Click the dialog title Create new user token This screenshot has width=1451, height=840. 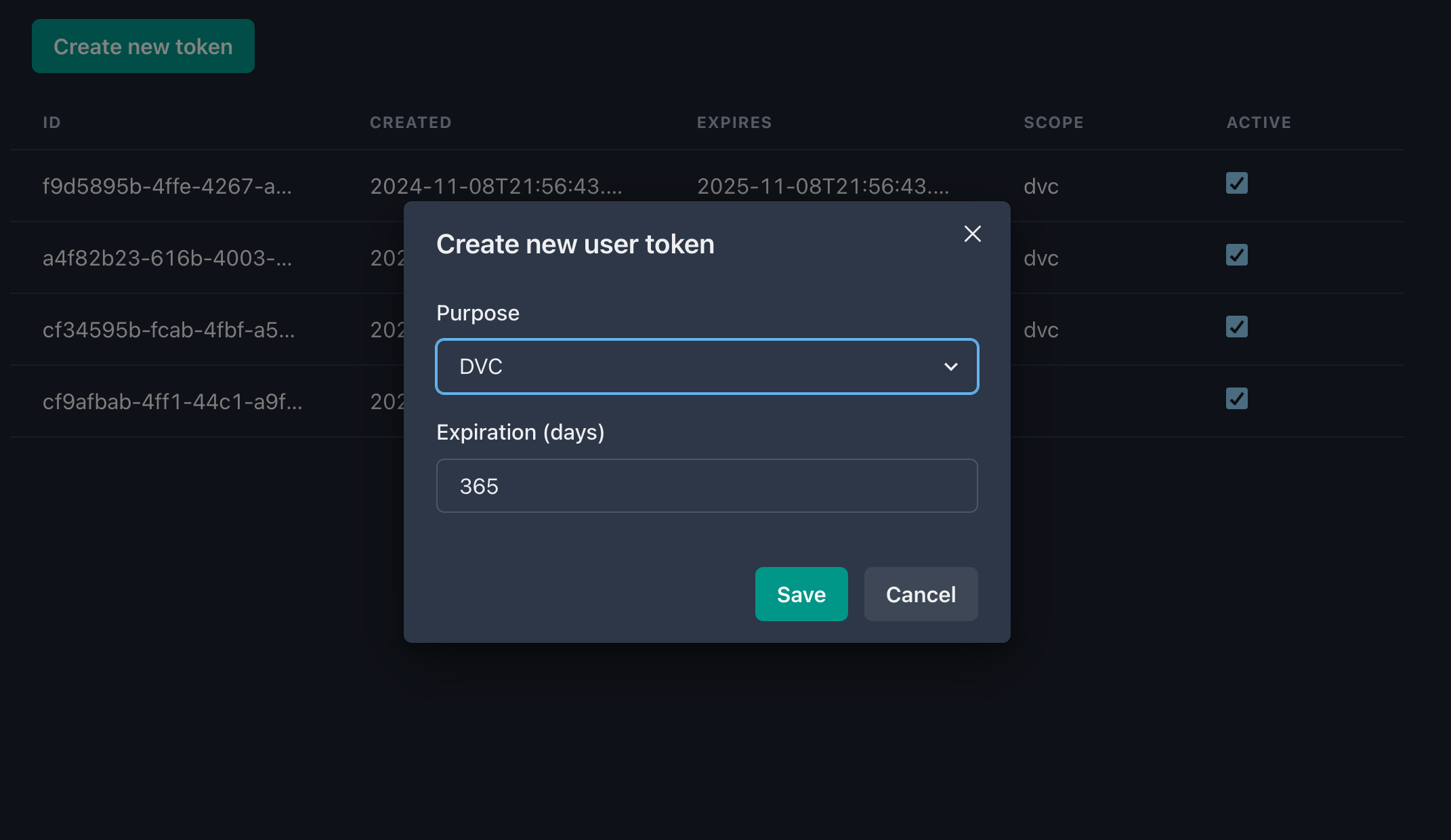point(575,244)
